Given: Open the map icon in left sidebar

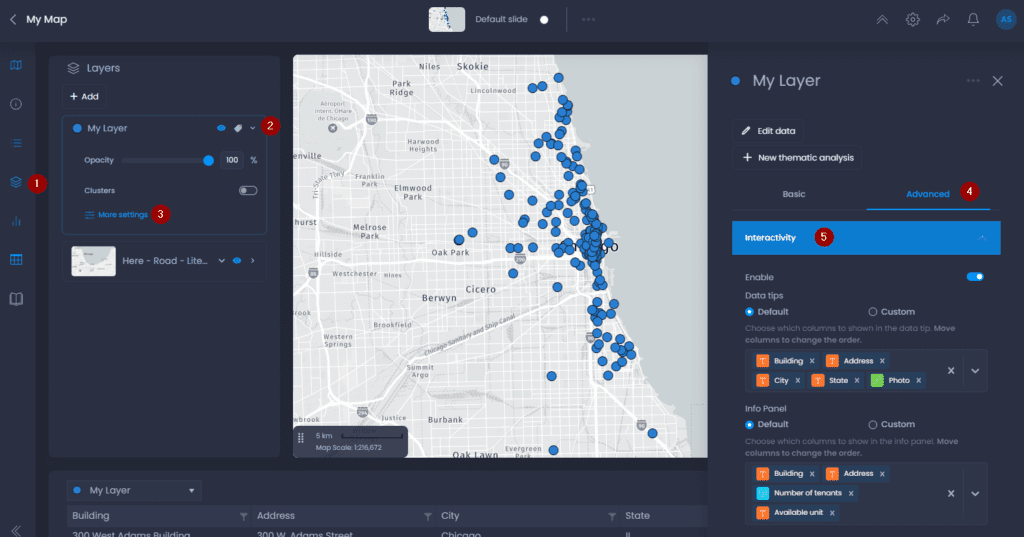Looking at the screenshot, I should (x=16, y=65).
